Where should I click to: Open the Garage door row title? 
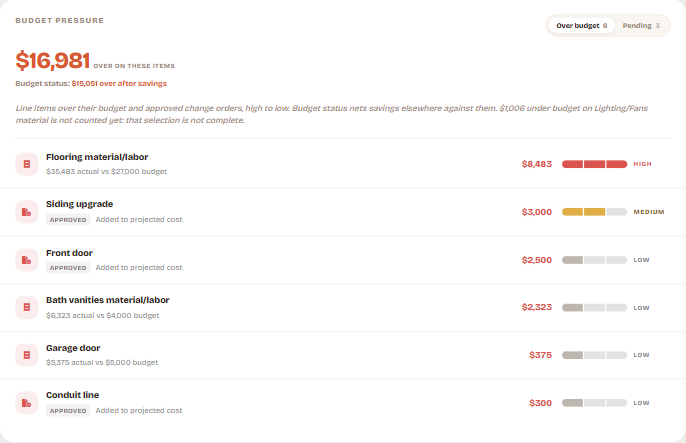[x=73, y=348]
